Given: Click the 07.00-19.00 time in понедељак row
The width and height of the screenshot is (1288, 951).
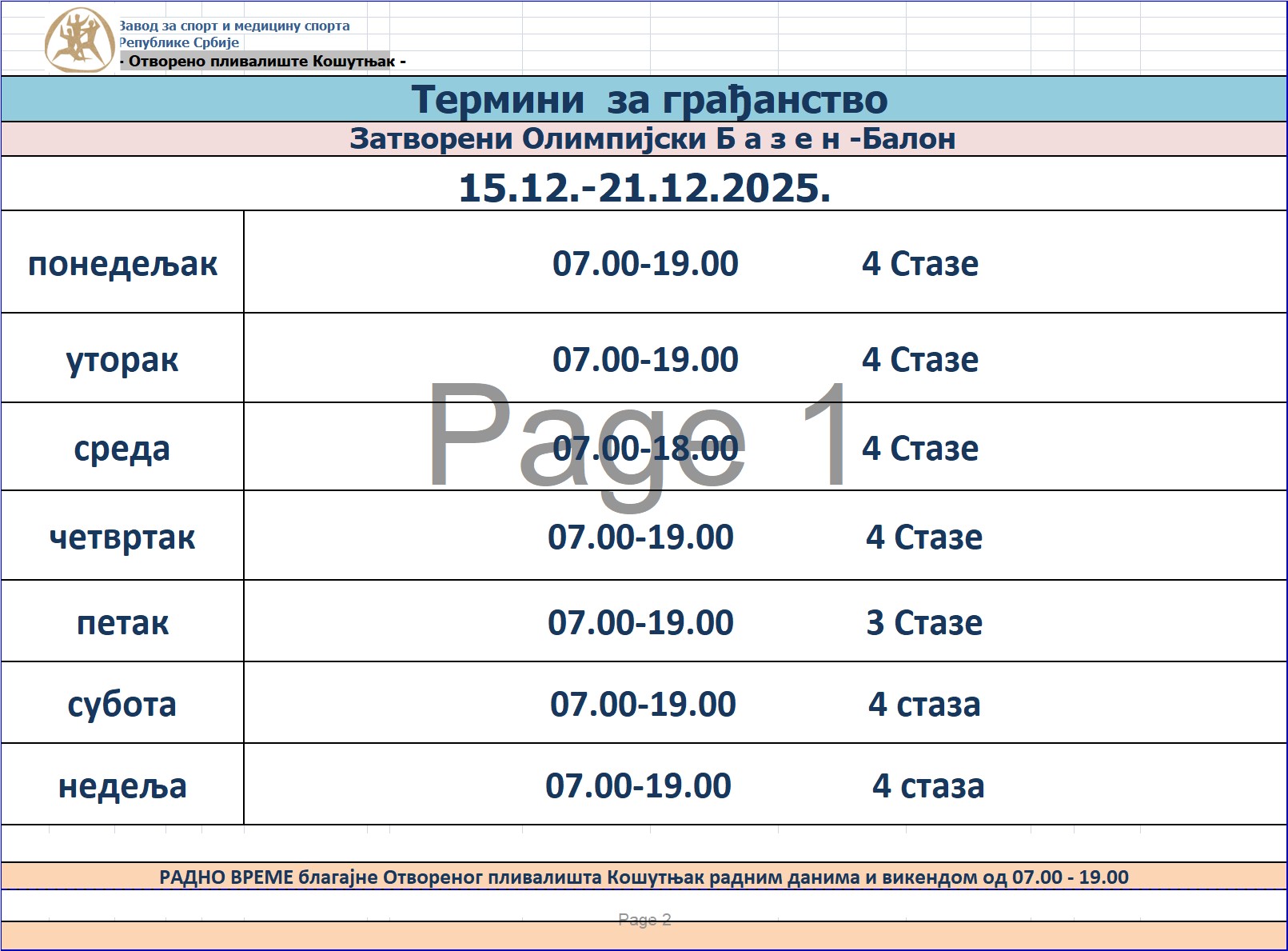Looking at the screenshot, I should point(645,263).
